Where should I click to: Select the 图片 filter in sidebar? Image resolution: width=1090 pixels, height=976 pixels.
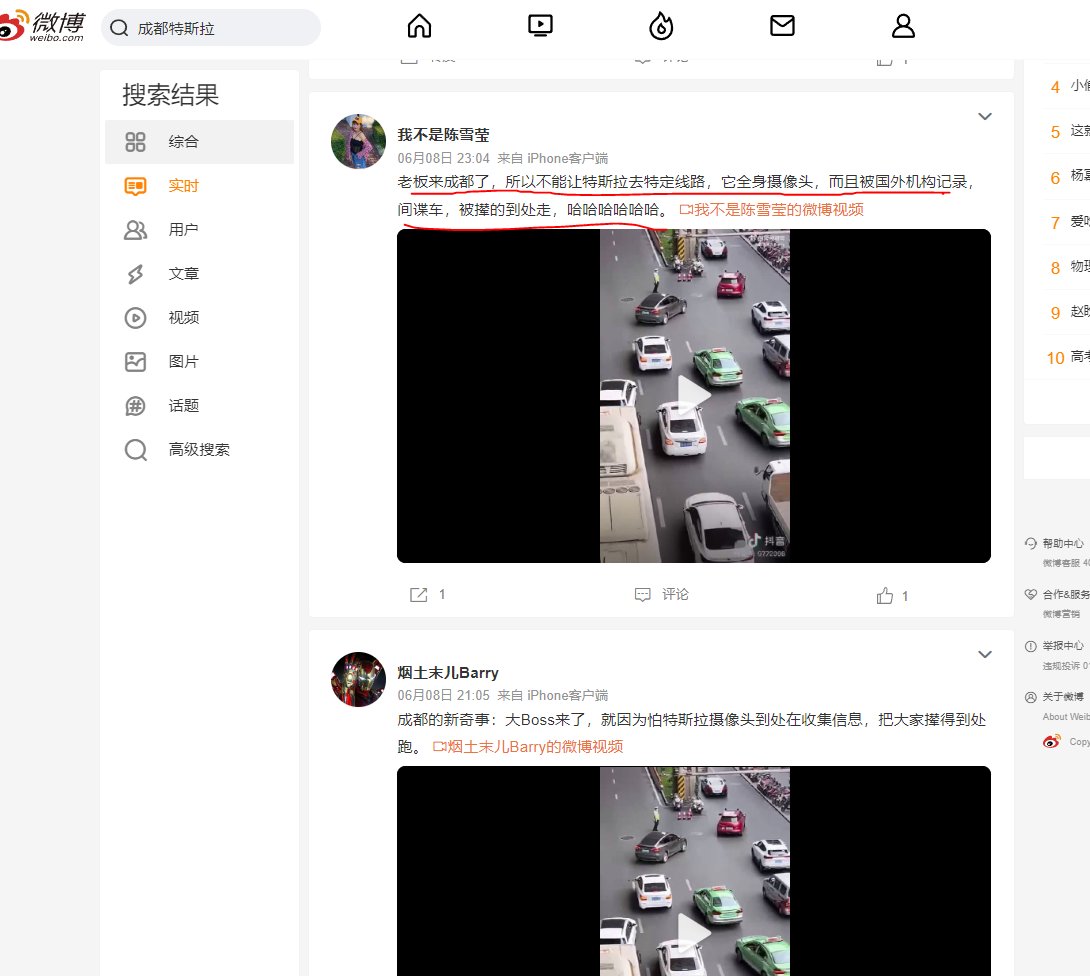click(200, 361)
